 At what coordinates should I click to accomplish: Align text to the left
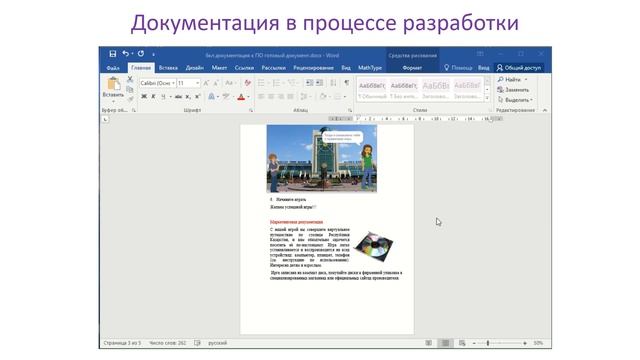click(x=261, y=97)
